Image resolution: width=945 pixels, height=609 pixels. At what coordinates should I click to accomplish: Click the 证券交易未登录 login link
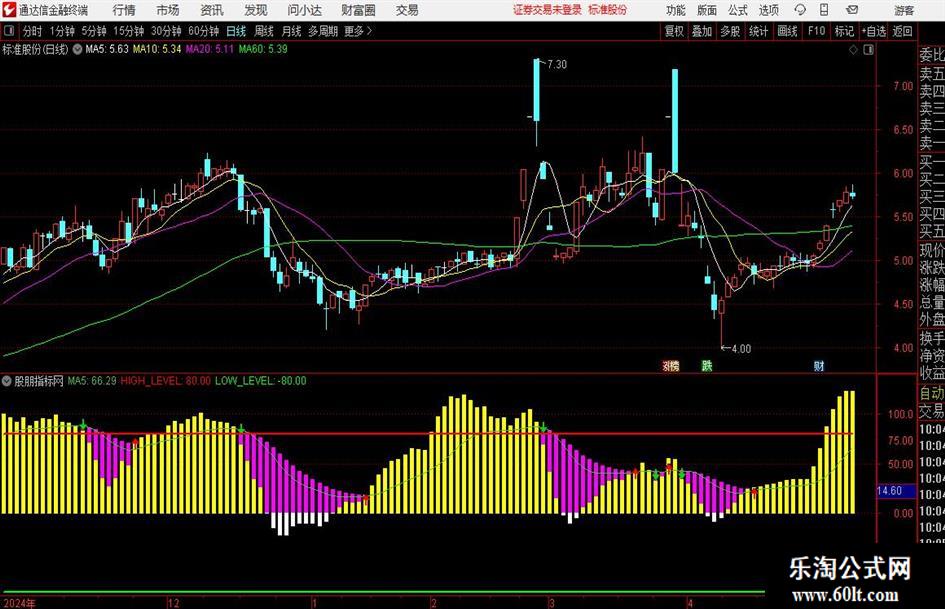point(548,10)
